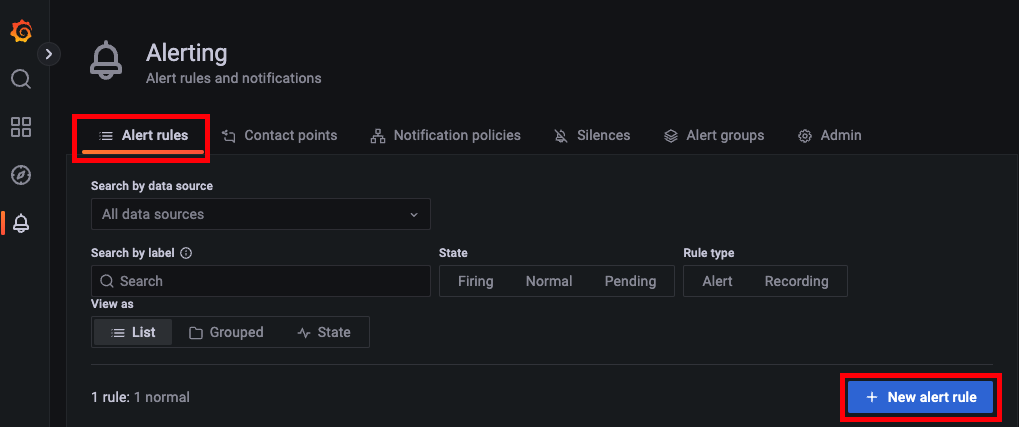Focus the Search by label input field
Viewport: 1019px width, 427px height.
tap(261, 281)
